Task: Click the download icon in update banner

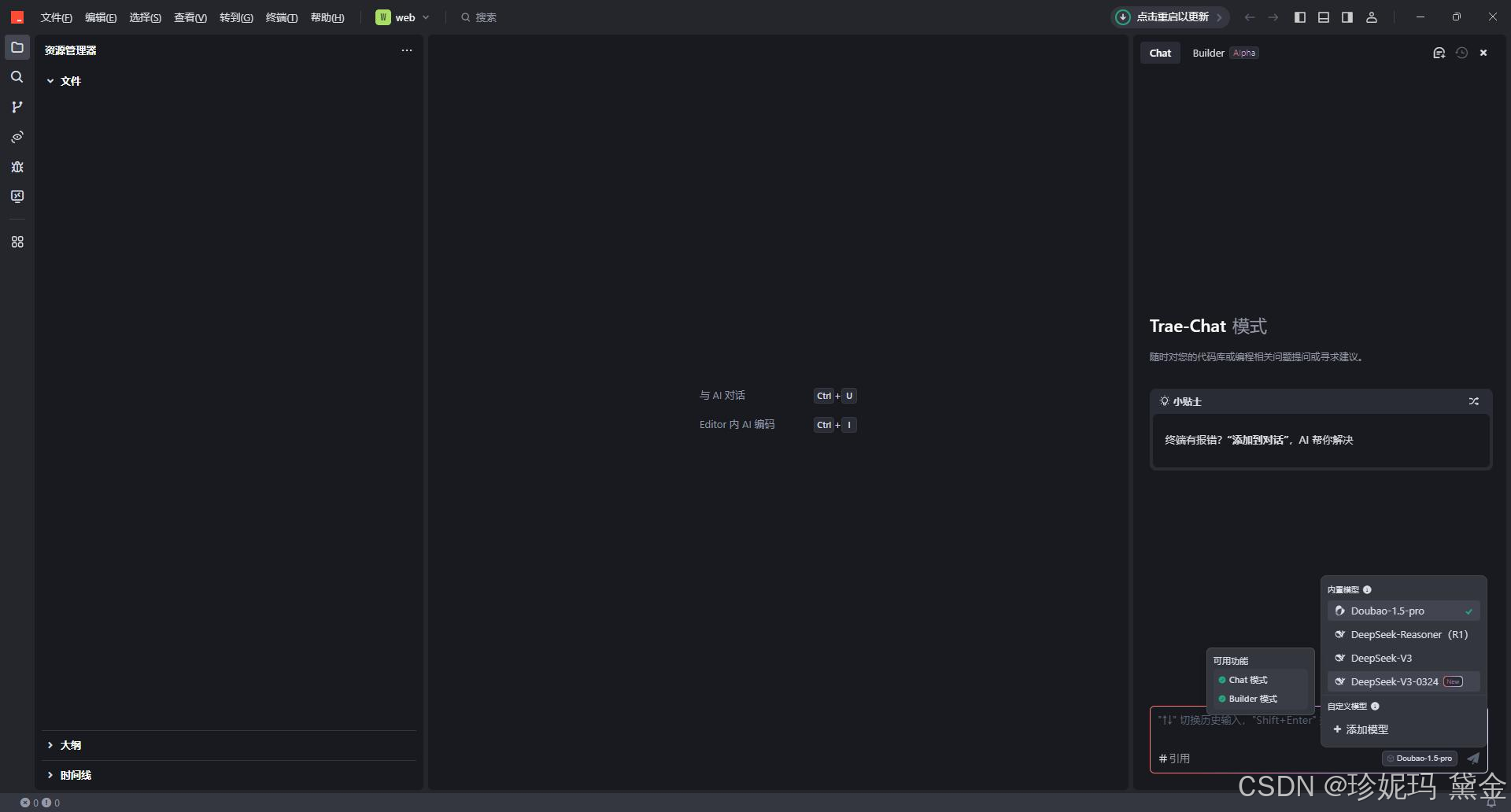Action: (1123, 17)
